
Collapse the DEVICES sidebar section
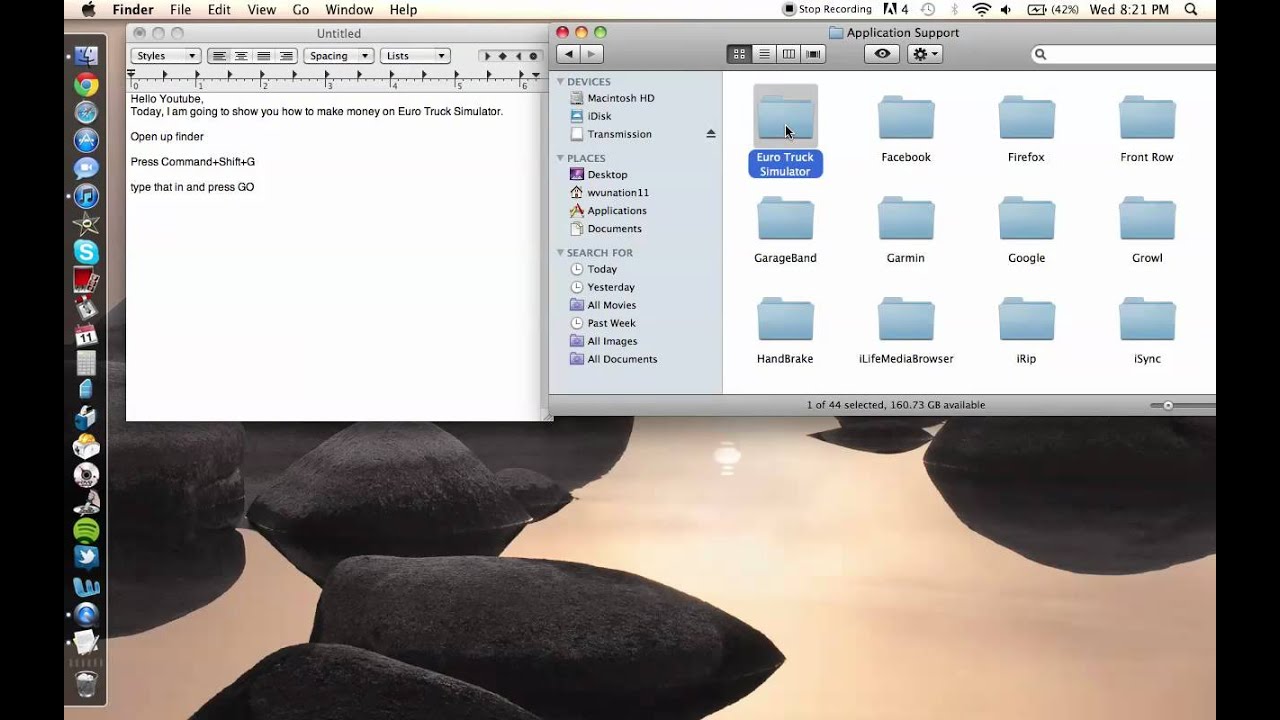[561, 82]
